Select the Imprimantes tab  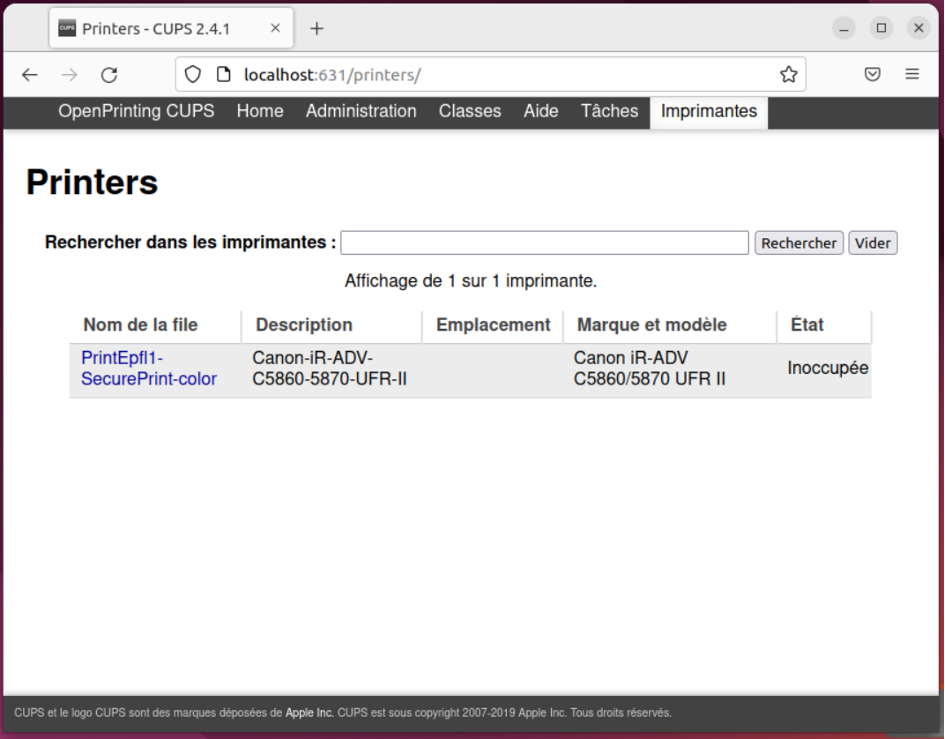(708, 111)
